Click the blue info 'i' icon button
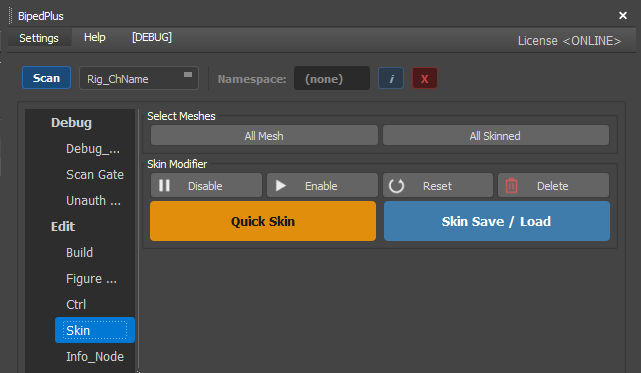641x373 pixels. (391, 78)
